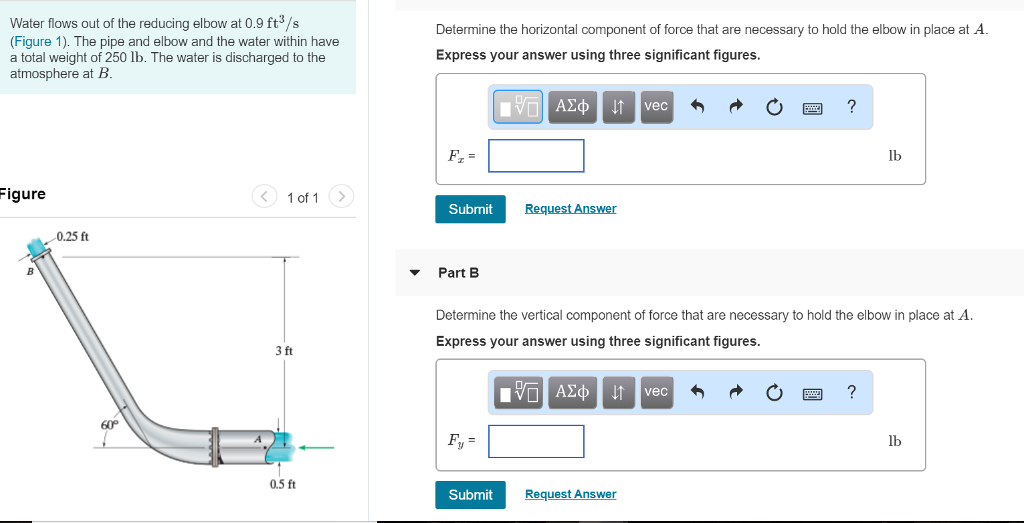Request Answer for the horizontal component
The width and height of the screenshot is (1024, 523).
click(570, 209)
